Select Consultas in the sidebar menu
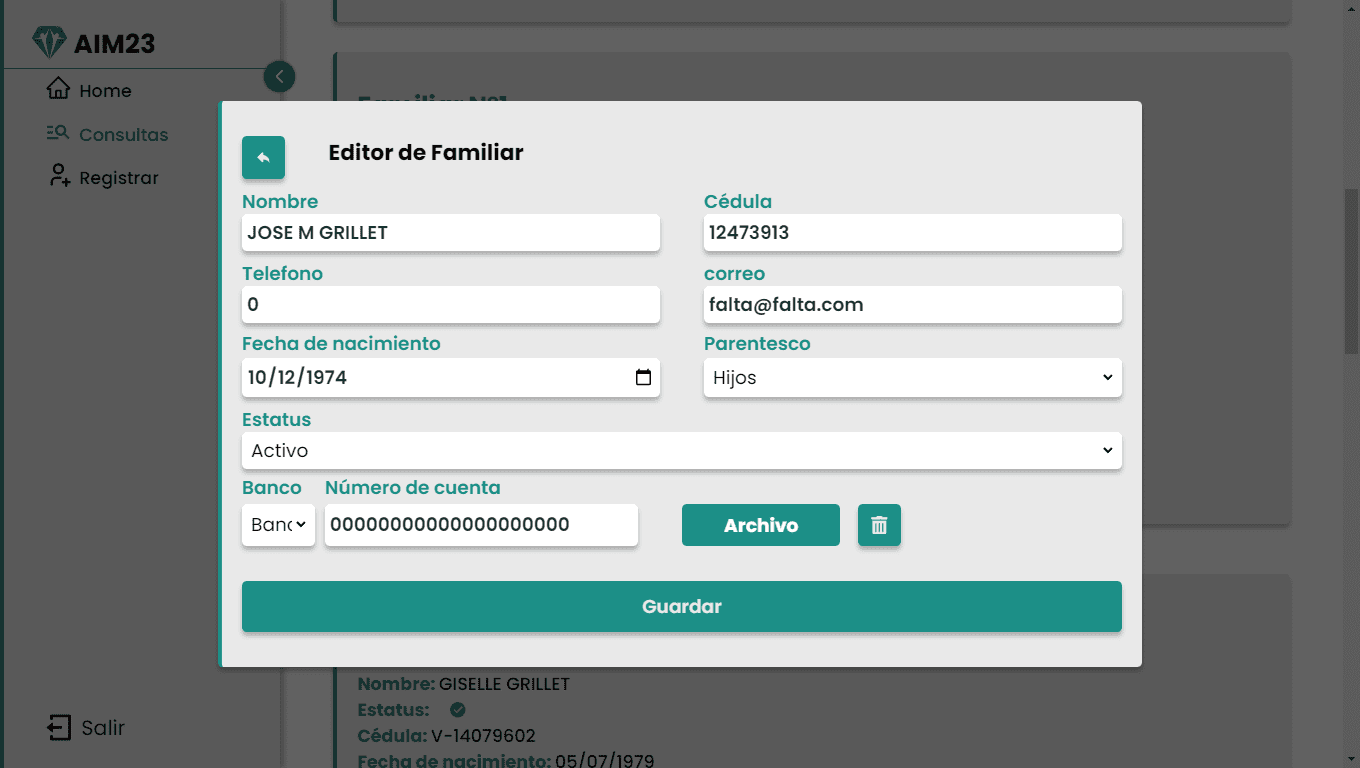This screenshot has width=1360, height=768. (x=122, y=133)
